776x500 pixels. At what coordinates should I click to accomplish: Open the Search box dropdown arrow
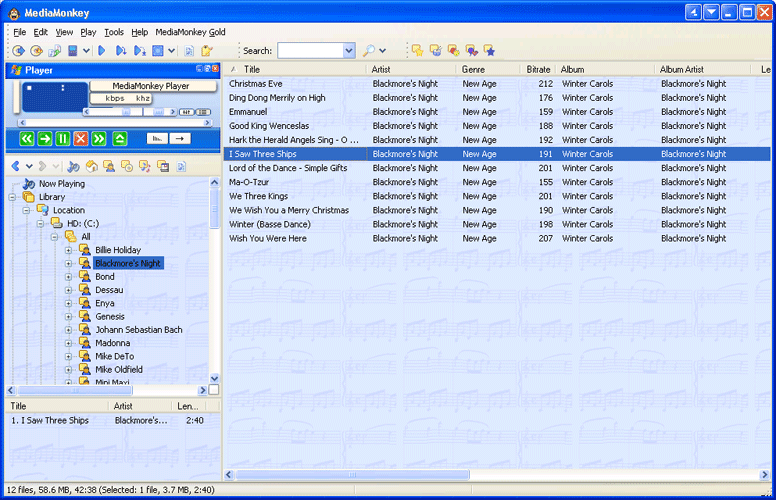pos(349,50)
